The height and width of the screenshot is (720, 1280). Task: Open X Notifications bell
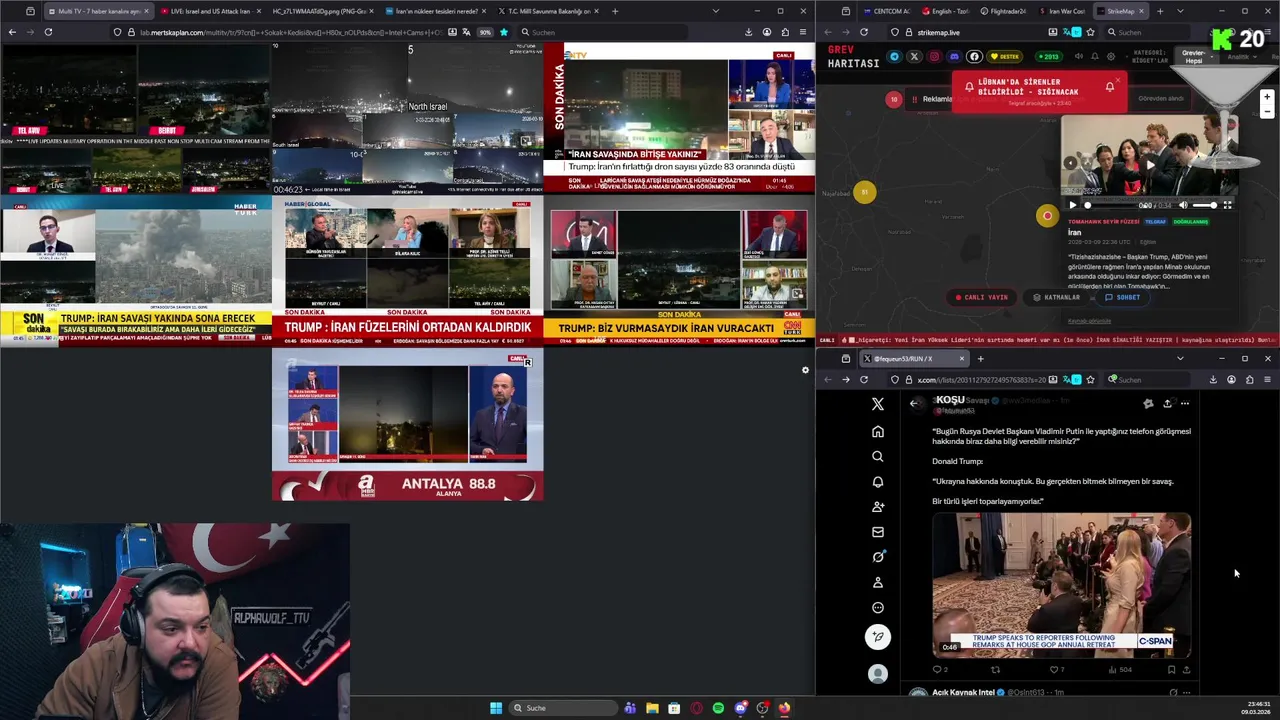pyautogui.click(x=878, y=482)
